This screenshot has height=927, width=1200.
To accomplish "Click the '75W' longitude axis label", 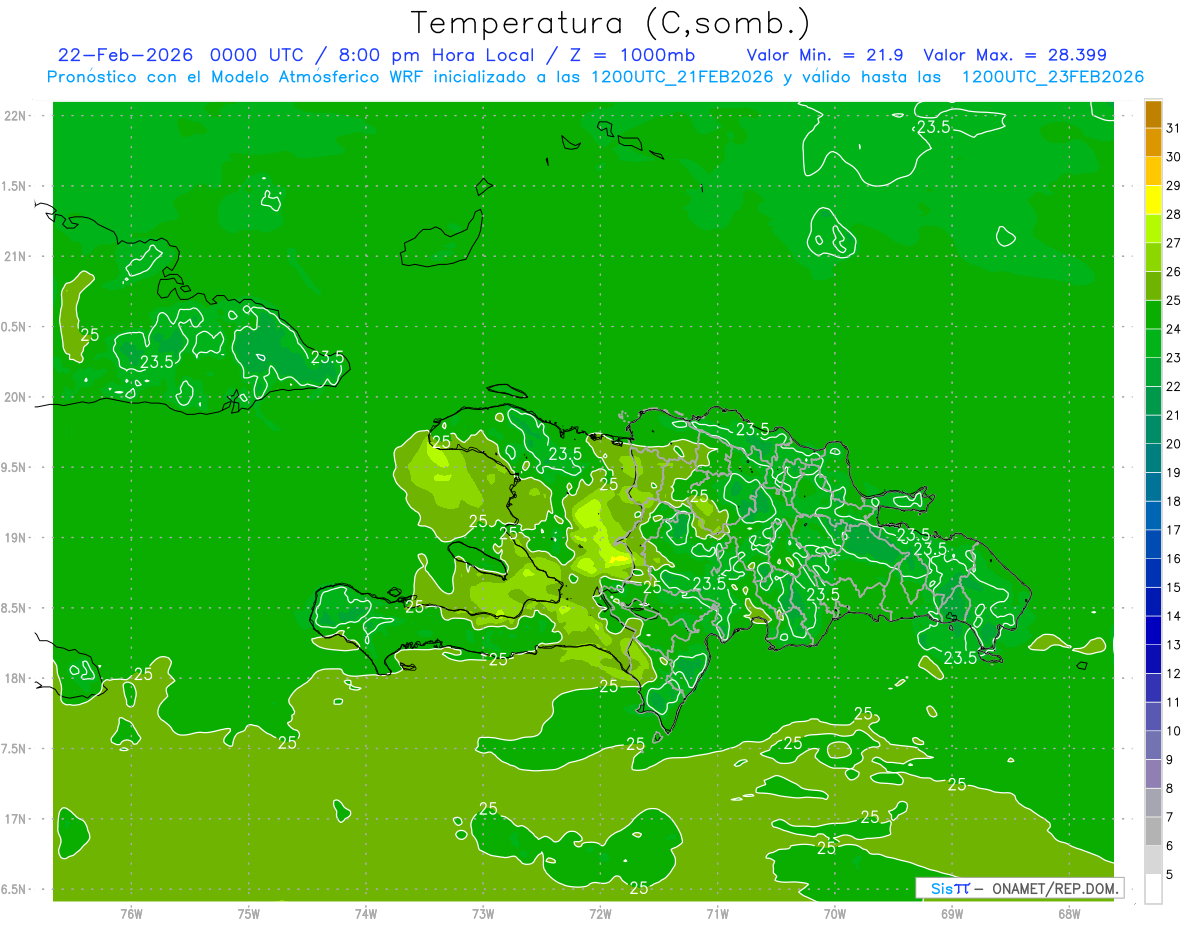I will tap(248, 913).
